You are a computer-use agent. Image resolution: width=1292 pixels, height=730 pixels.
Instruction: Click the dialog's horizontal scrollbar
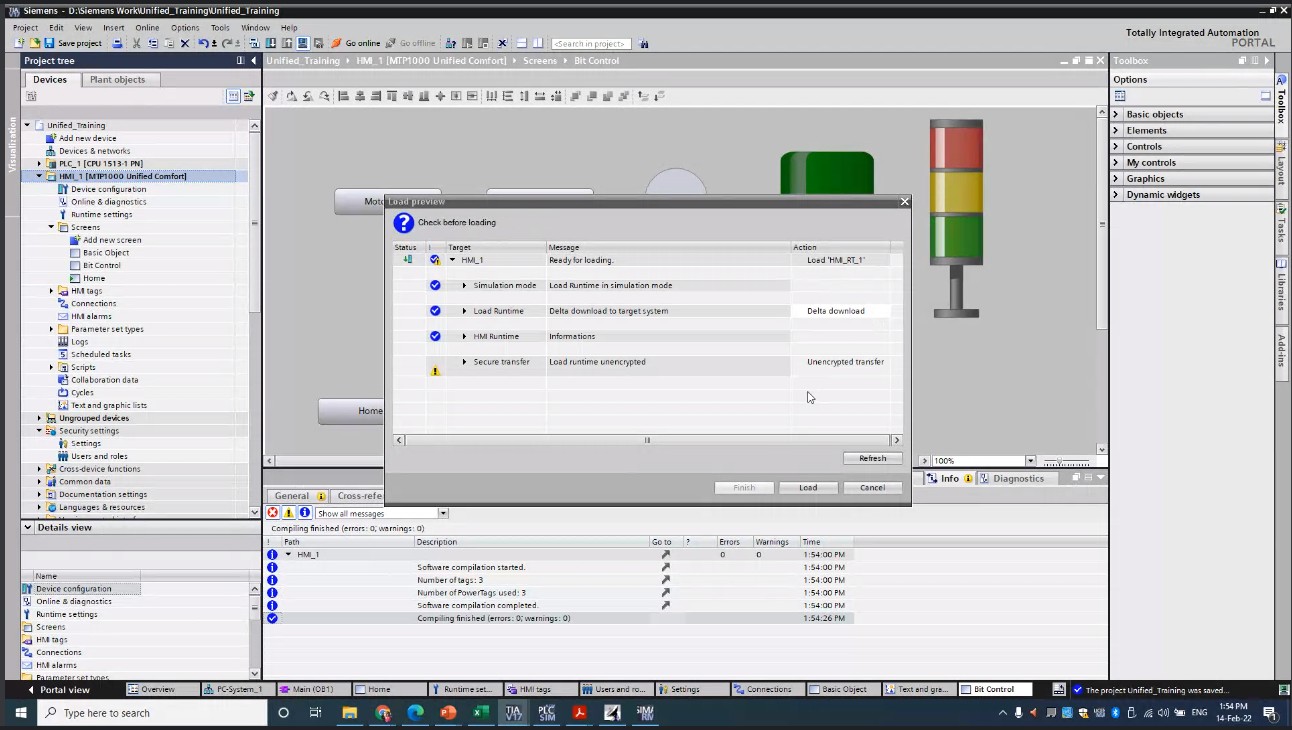pyautogui.click(x=647, y=440)
